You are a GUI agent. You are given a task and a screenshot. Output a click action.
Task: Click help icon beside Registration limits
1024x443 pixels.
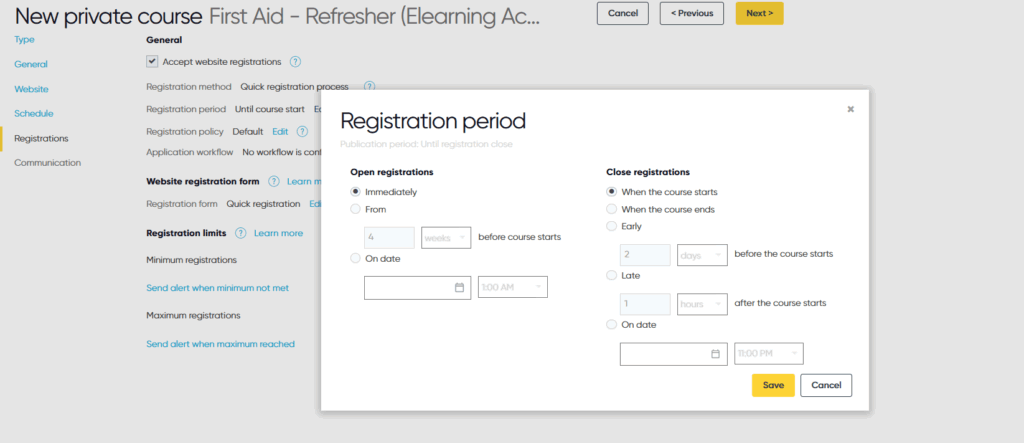point(240,233)
